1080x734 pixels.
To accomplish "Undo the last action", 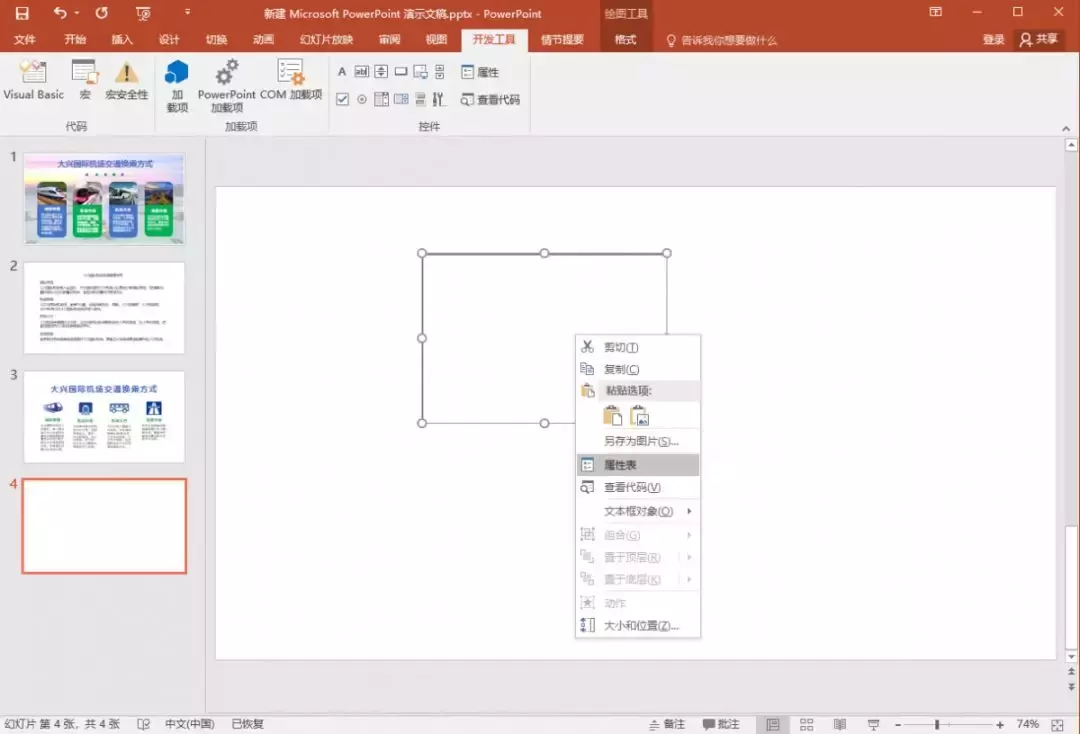I will coord(60,13).
